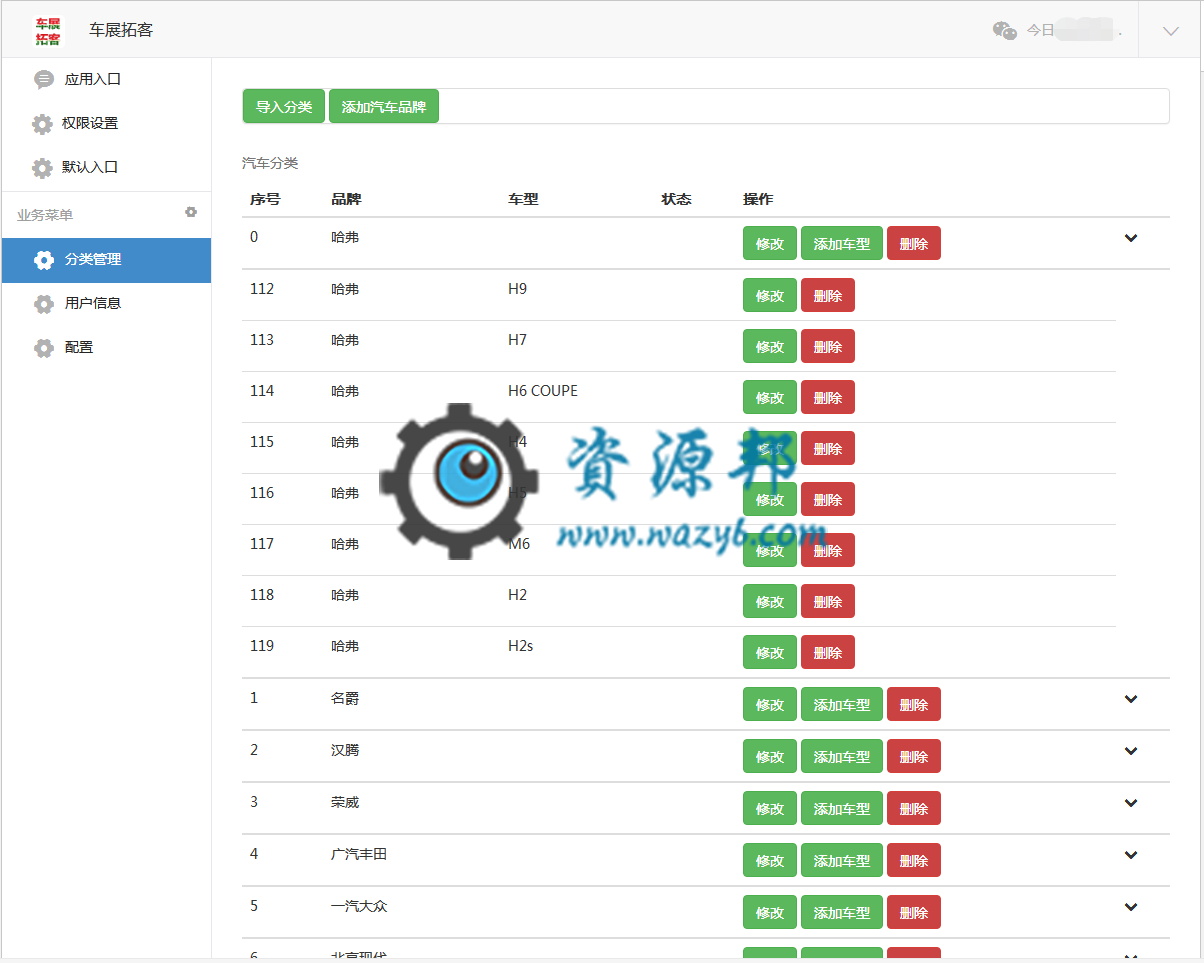Screen dimensions: 1204x963
Task: Delete the model in row 115
Action: tap(828, 448)
